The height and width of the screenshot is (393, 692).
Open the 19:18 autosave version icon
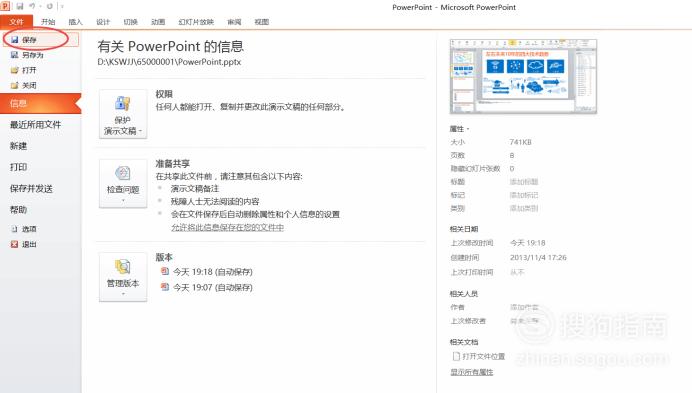point(165,271)
